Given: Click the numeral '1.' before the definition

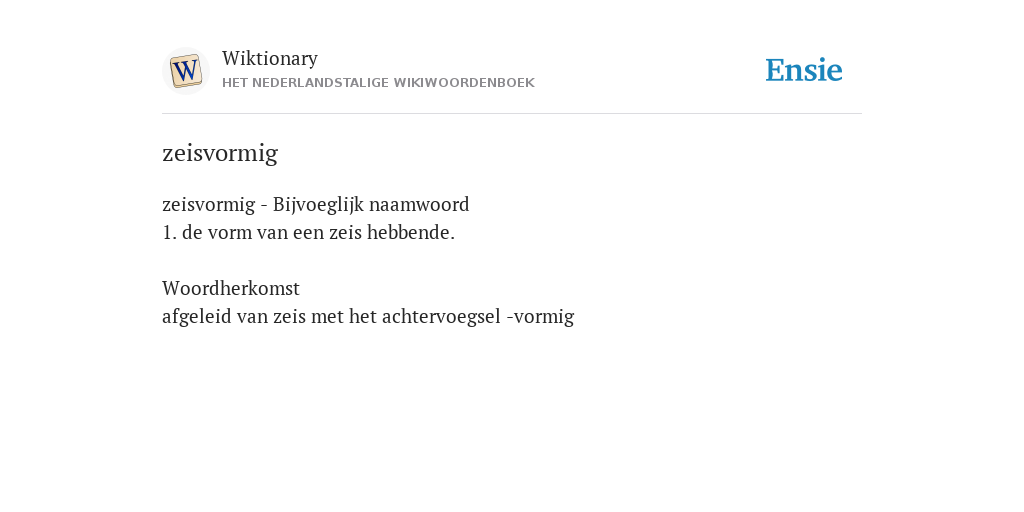Looking at the screenshot, I should click(x=169, y=232).
